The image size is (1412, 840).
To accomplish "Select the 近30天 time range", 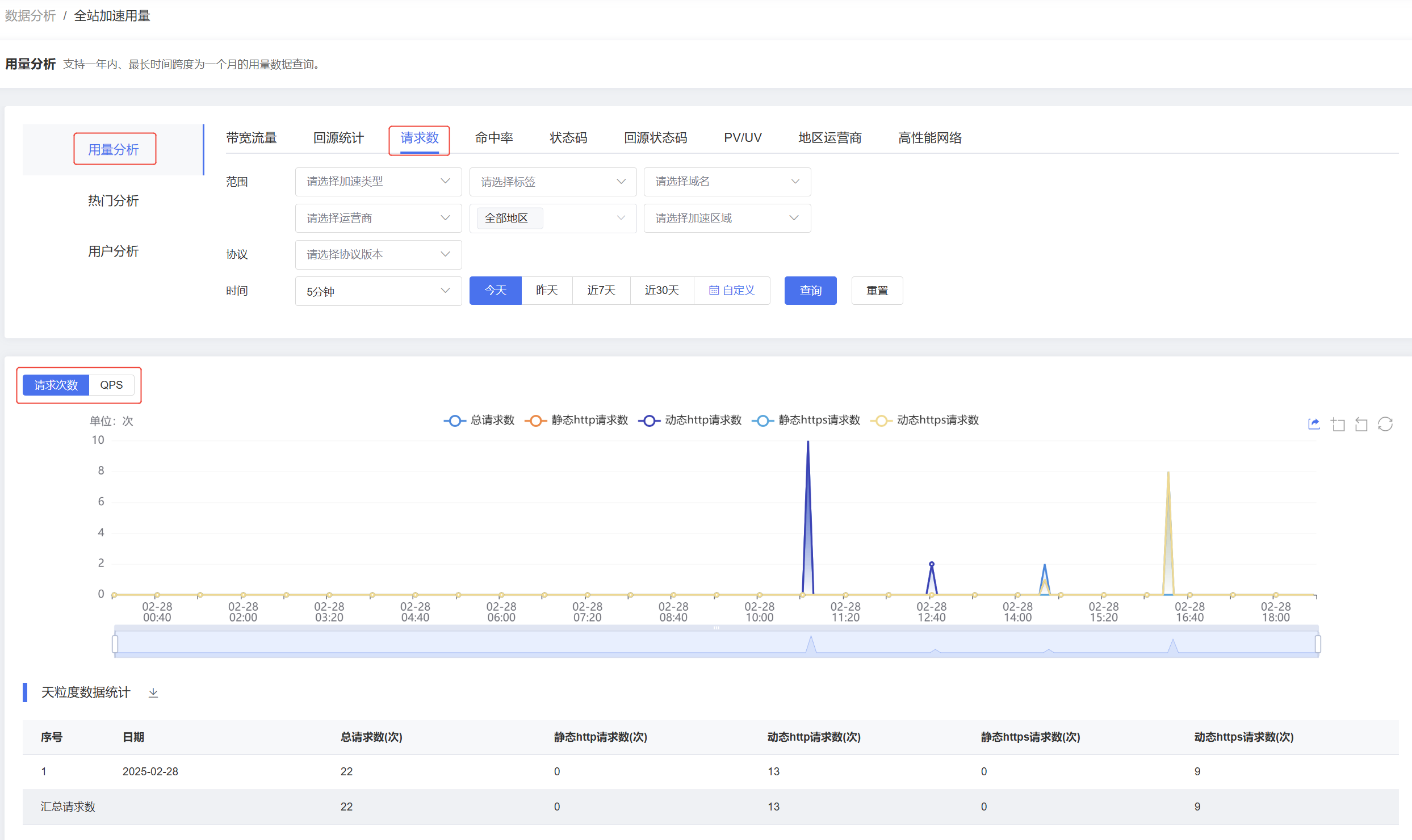I will pos(662,291).
